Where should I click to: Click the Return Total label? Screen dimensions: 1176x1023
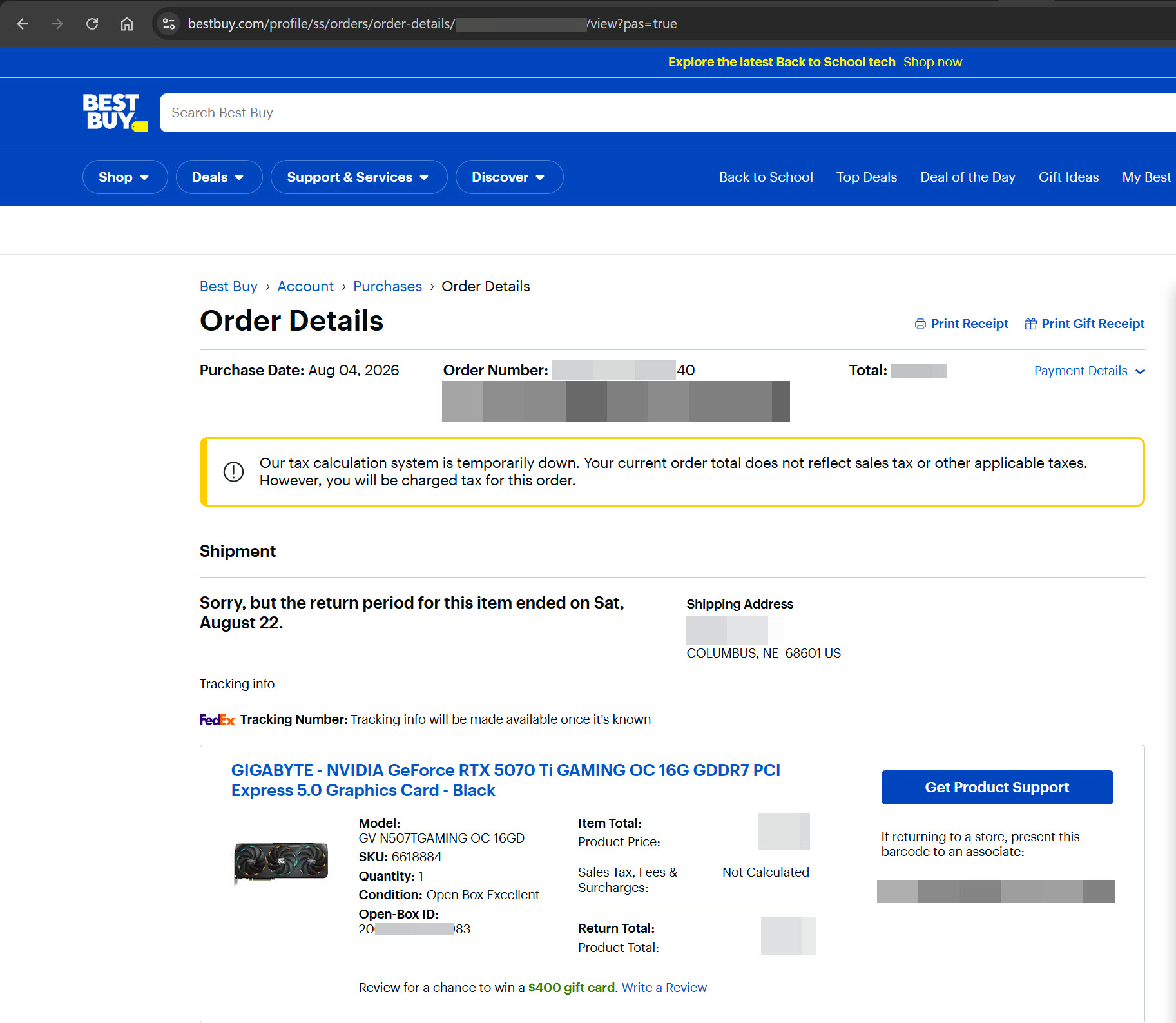click(x=616, y=928)
